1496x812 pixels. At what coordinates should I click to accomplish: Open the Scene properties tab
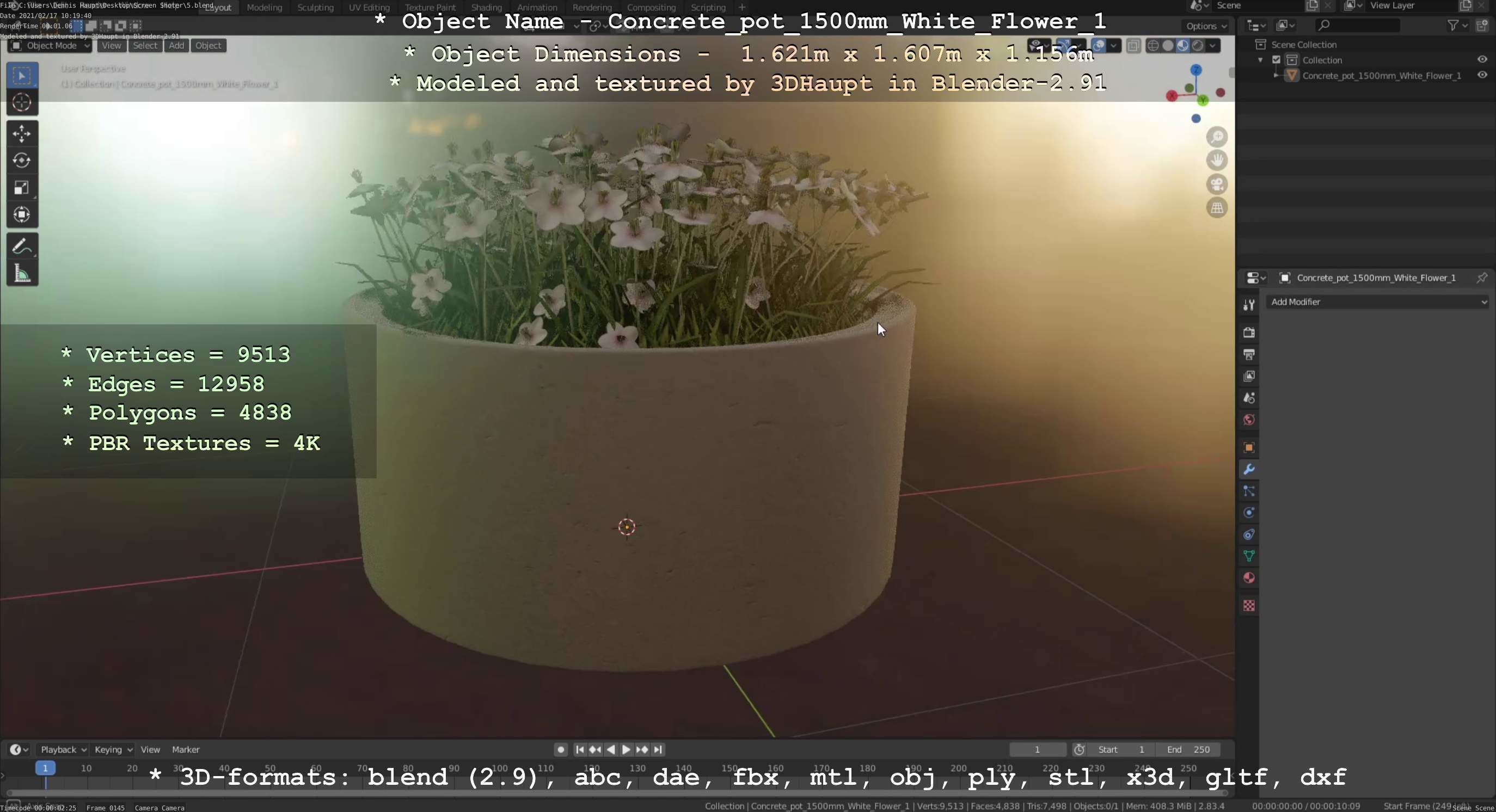click(x=1249, y=398)
